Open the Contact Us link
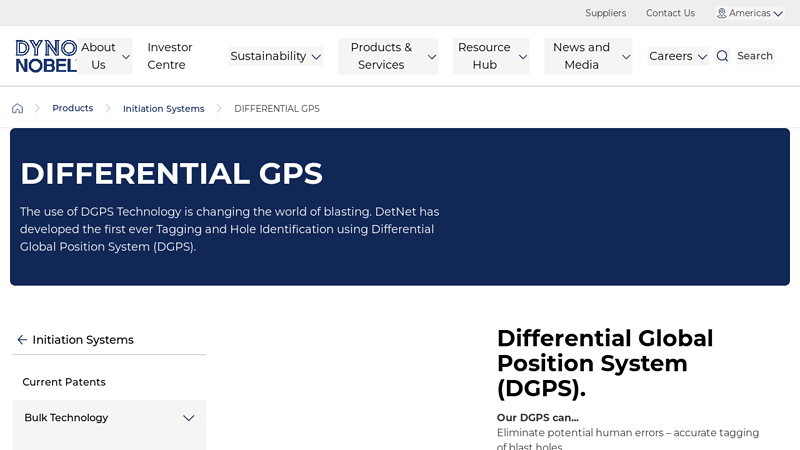 670,13
